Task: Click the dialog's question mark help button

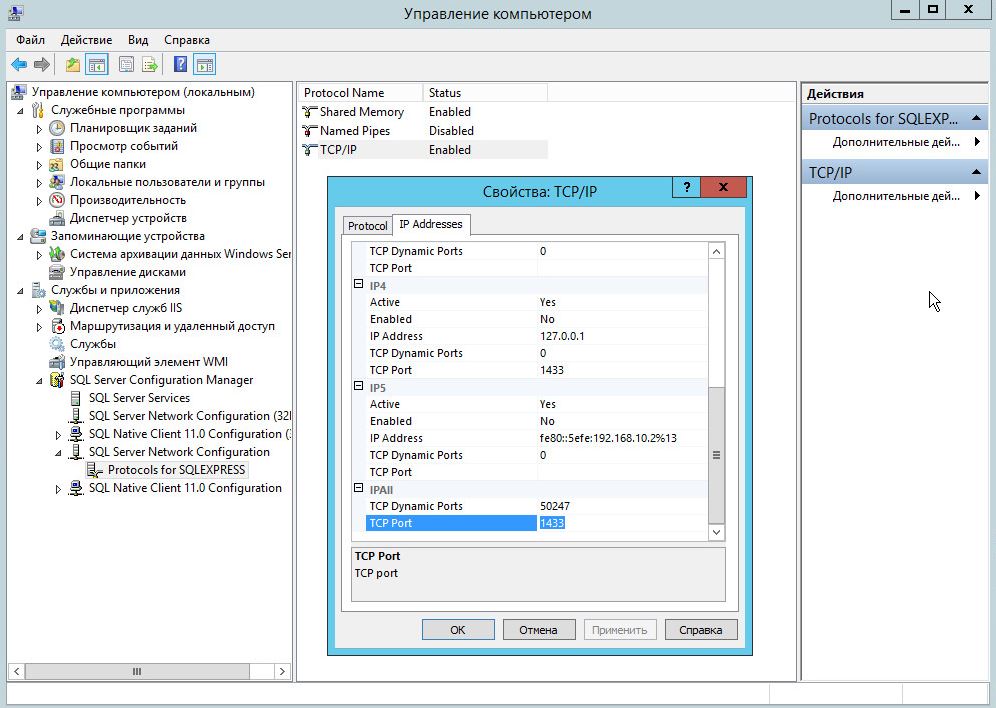Action: tap(686, 187)
